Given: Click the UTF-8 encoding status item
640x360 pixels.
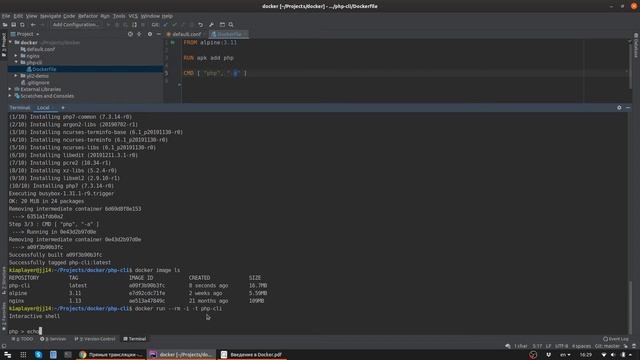Looking at the screenshot, I should click(561, 346).
